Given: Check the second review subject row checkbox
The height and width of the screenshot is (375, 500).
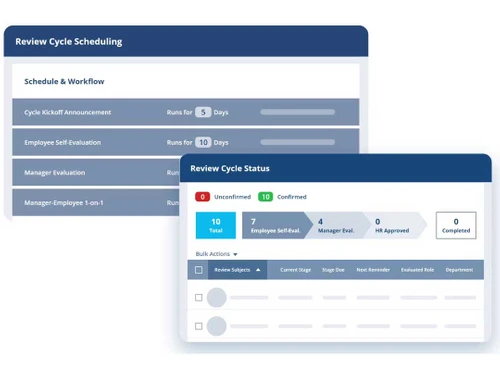Looking at the screenshot, I should [x=199, y=326].
